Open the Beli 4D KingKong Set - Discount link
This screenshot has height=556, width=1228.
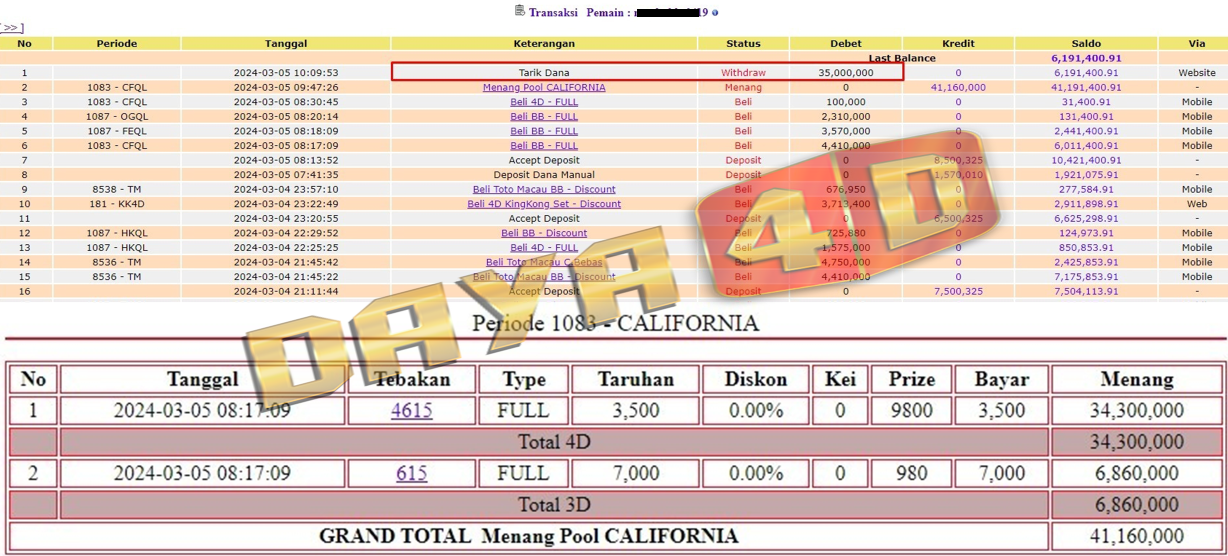(544, 204)
